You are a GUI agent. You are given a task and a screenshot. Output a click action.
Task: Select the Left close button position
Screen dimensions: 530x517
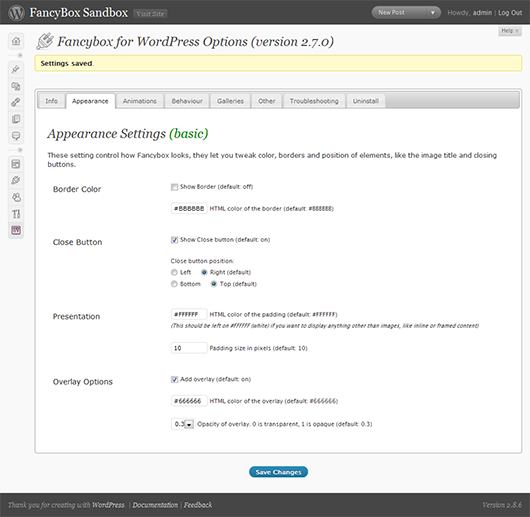tap(174, 272)
